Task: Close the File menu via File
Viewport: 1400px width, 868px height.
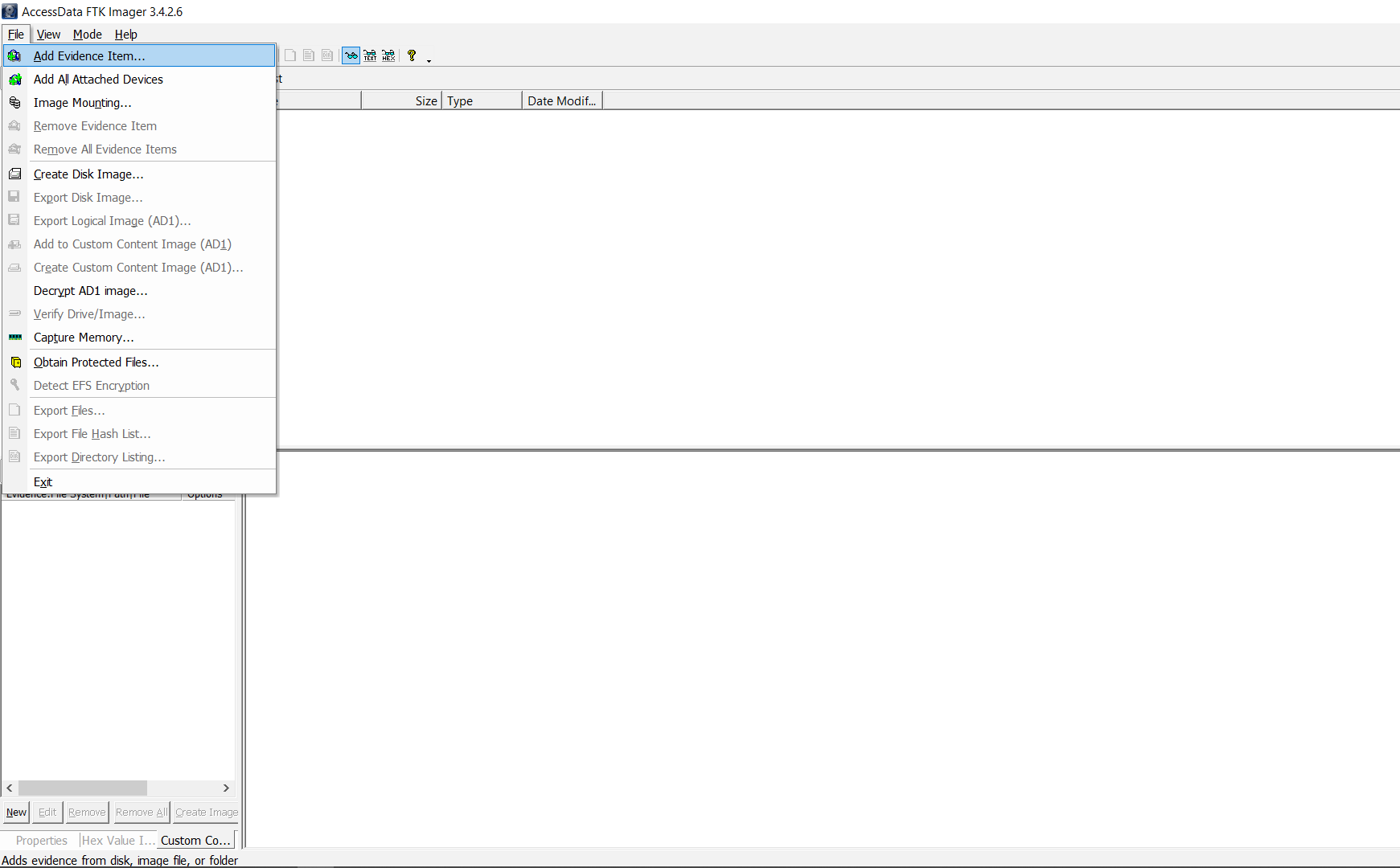Action: coord(16,34)
